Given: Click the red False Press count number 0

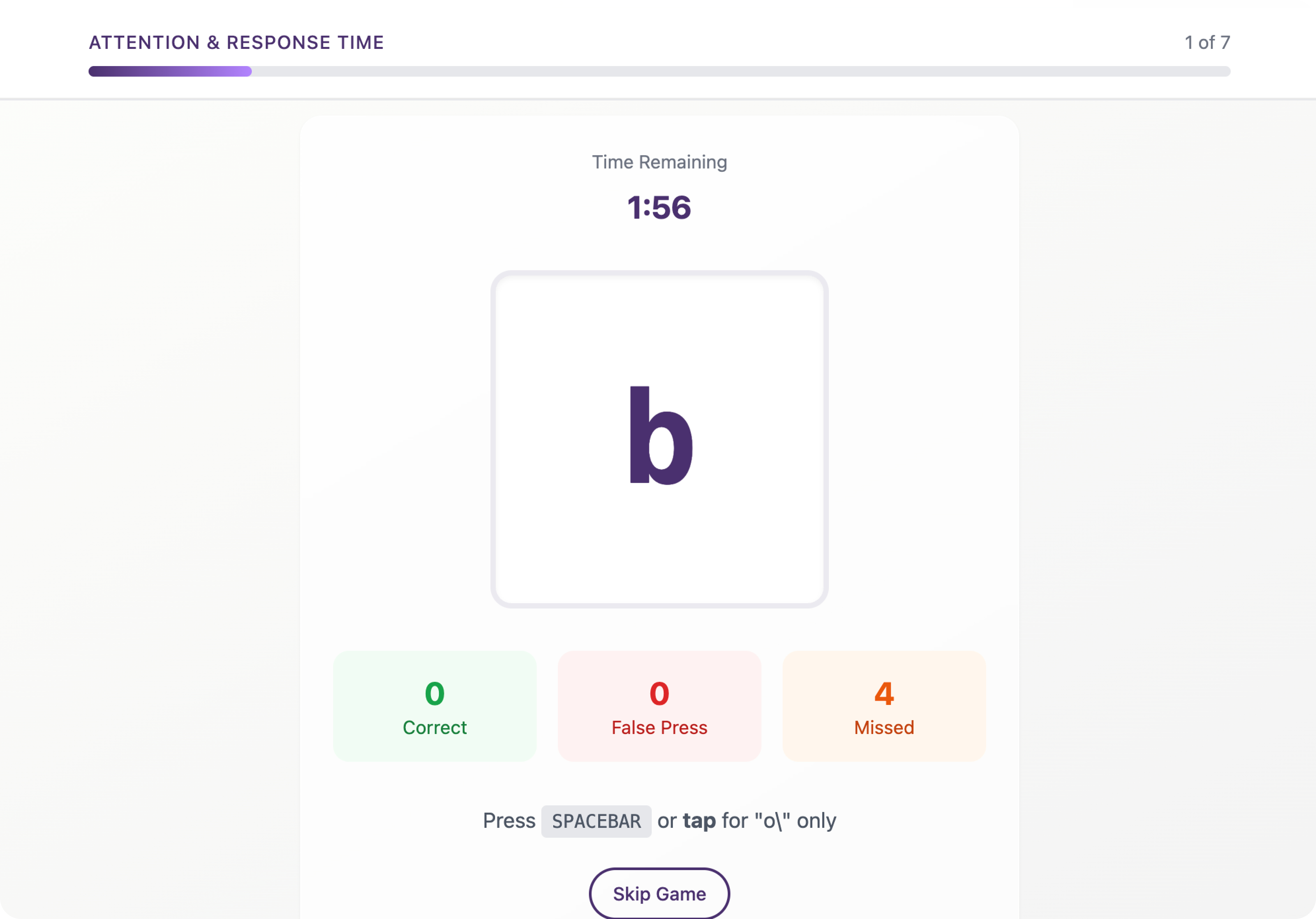Looking at the screenshot, I should point(659,693).
